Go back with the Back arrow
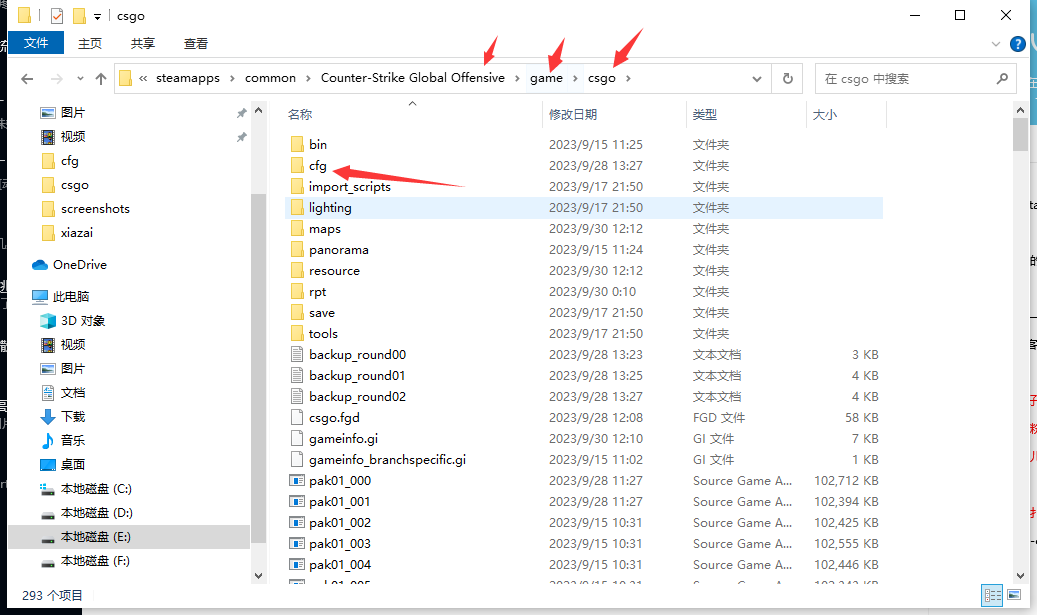The height and width of the screenshot is (615, 1037). (x=27, y=79)
